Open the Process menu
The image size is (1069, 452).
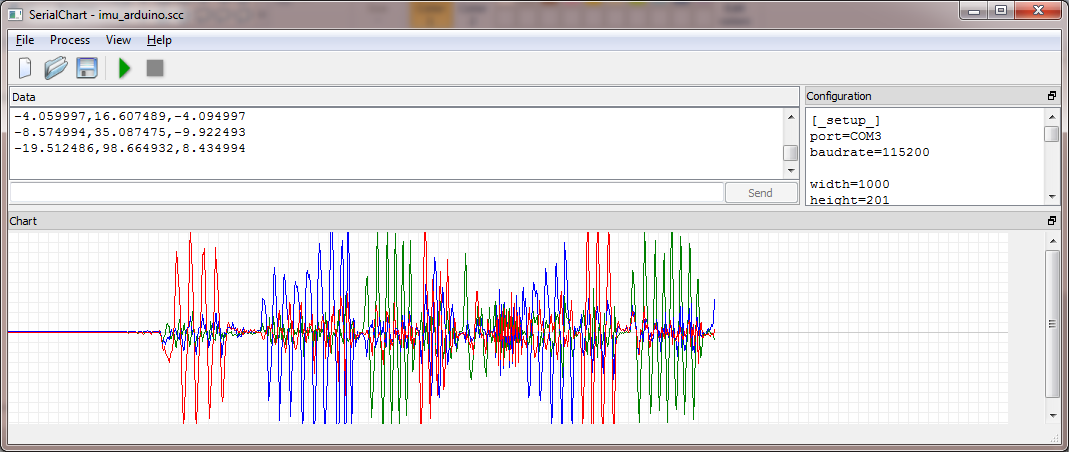point(70,40)
